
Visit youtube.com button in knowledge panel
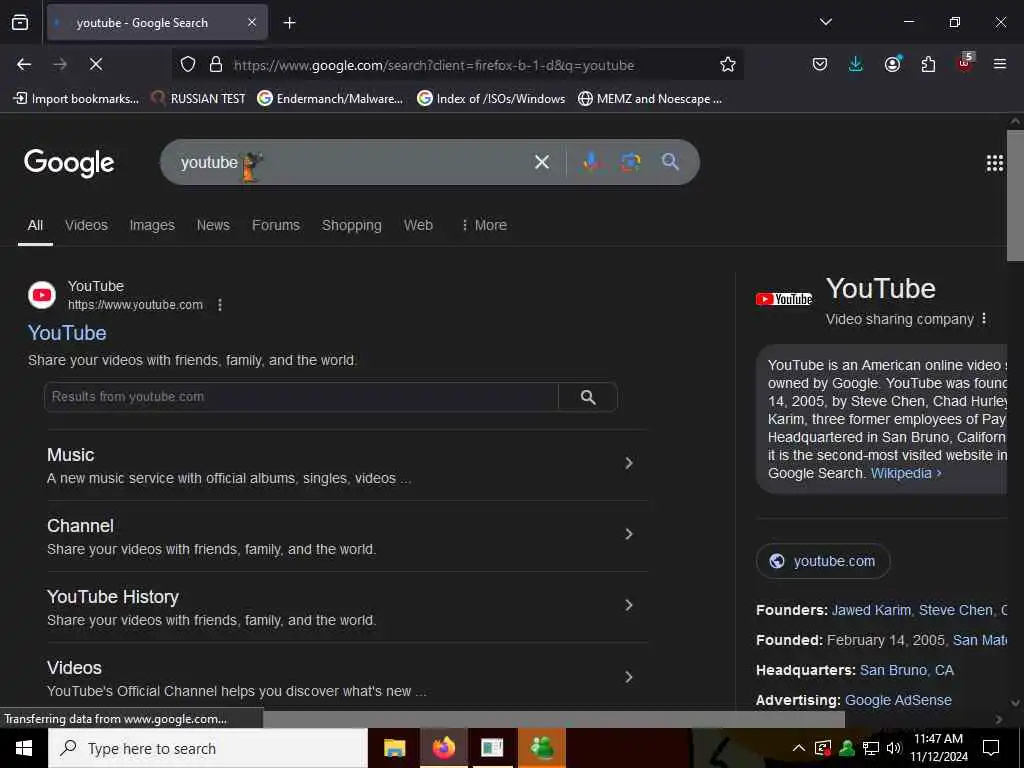823,561
